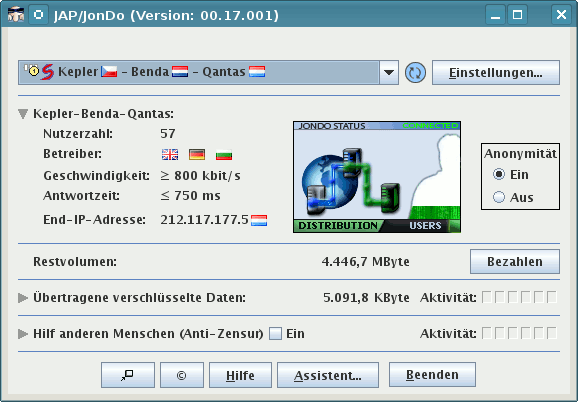
Task: Click the Czech flag next to Kepler
Action: 109,71
